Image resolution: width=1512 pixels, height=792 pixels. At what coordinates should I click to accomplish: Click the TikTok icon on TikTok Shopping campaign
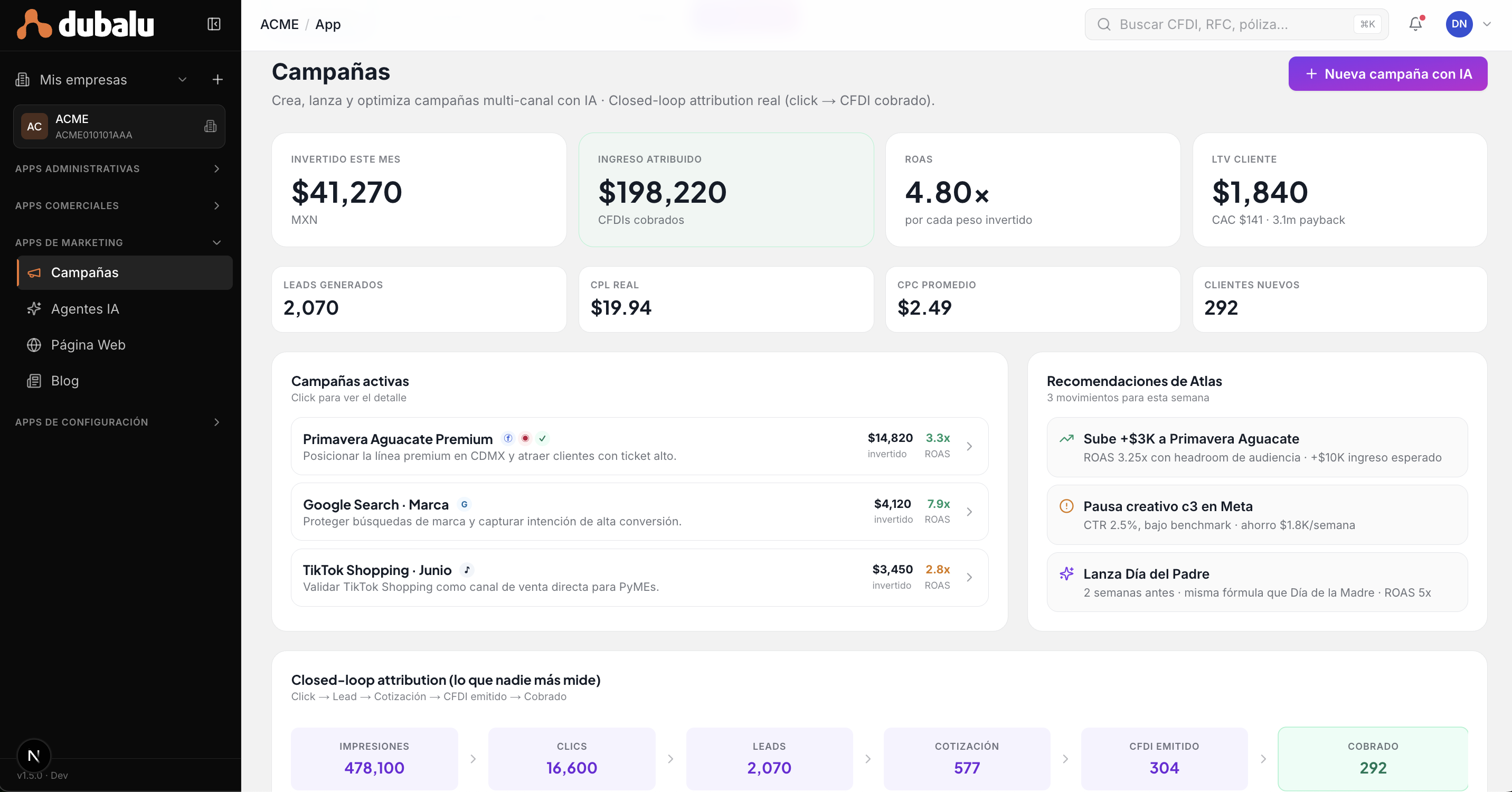pyautogui.click(x=467, y=570)
